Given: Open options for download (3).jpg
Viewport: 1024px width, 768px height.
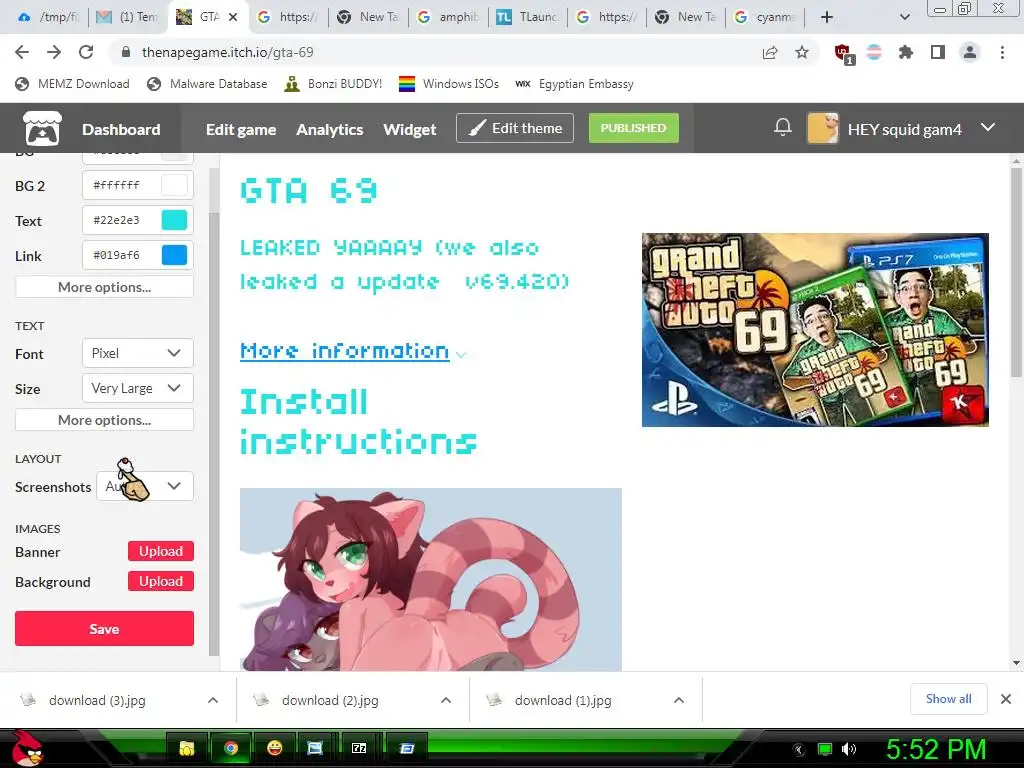Looking at the screenshot, I should [213, 700].
